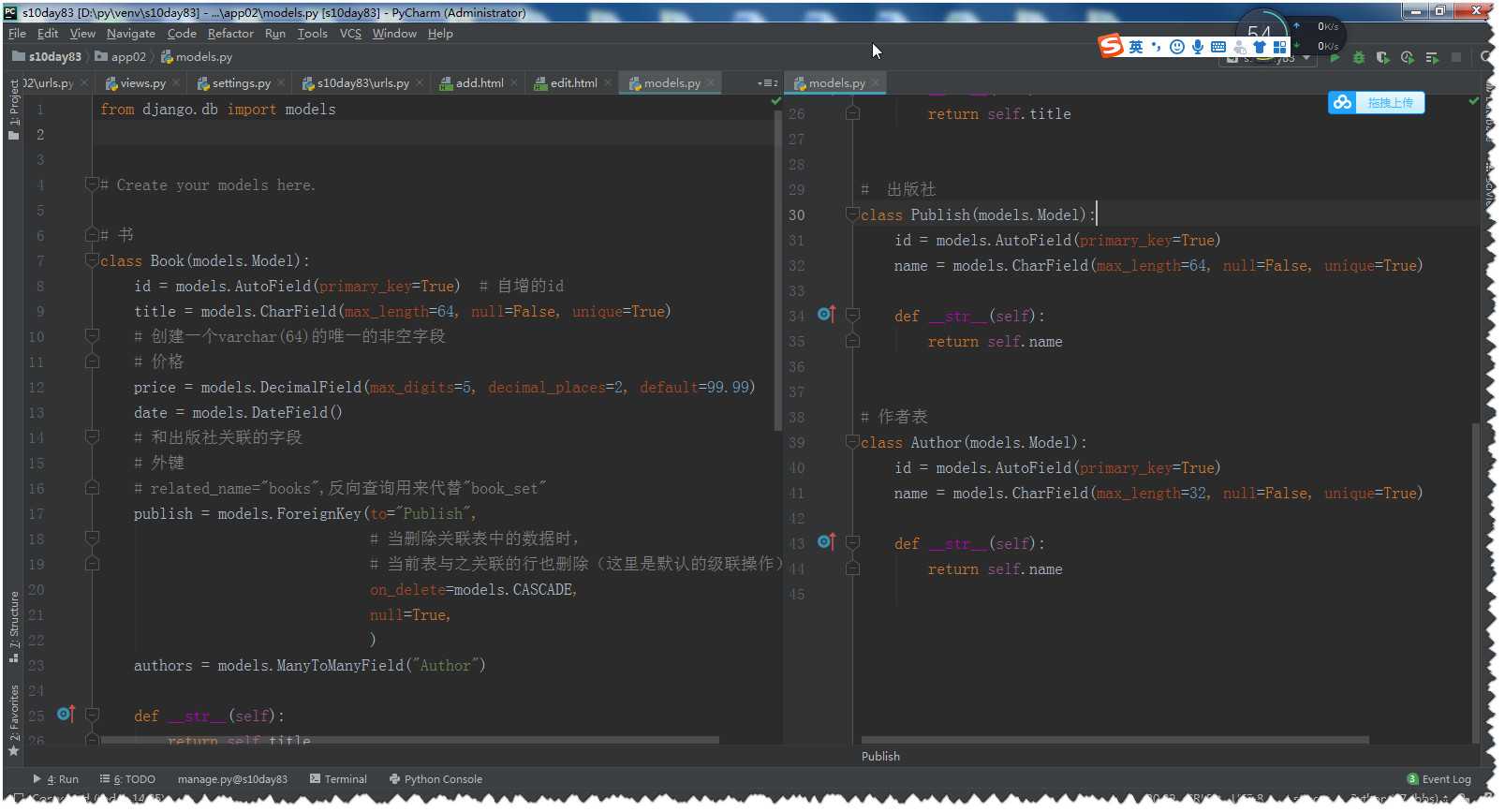Screen dimensions: 1505x812
Task: Open the Navigate menu
Action: [131, 34]
